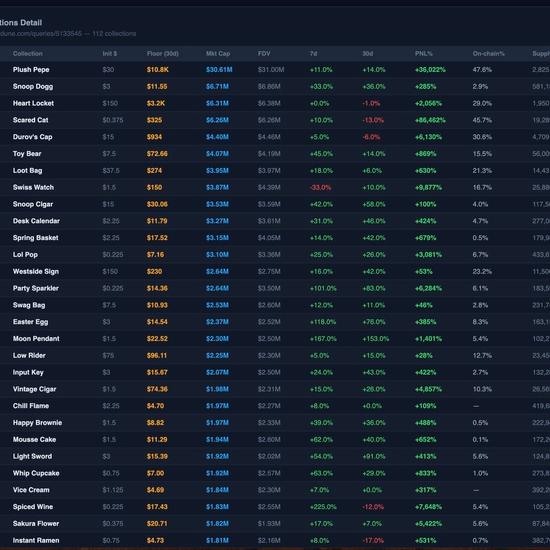
Task: Click Scared Cat 30d change -13.0%
Action: click(x=373, y=120)
